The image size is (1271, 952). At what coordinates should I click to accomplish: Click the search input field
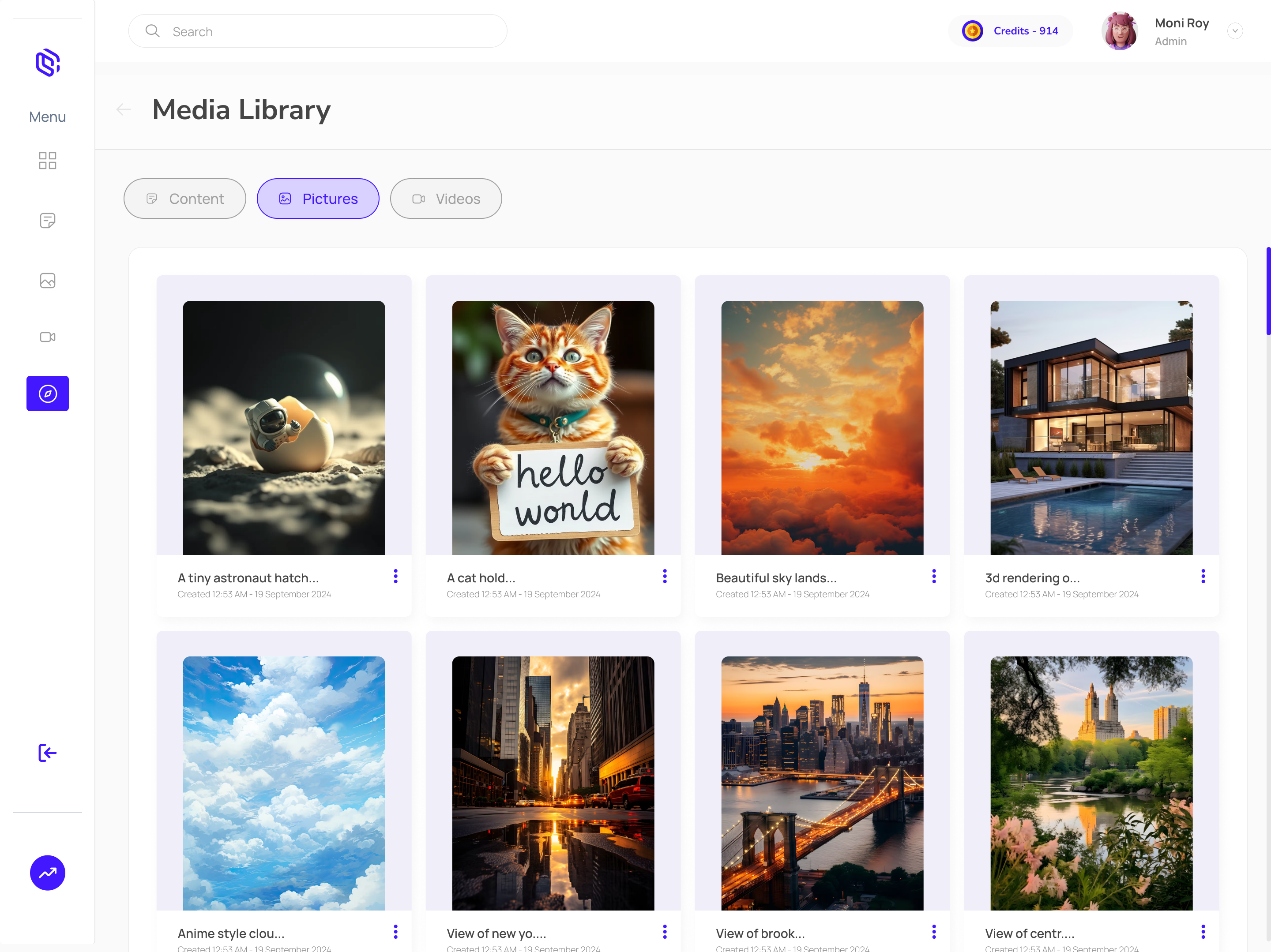[x=317, y=30]
